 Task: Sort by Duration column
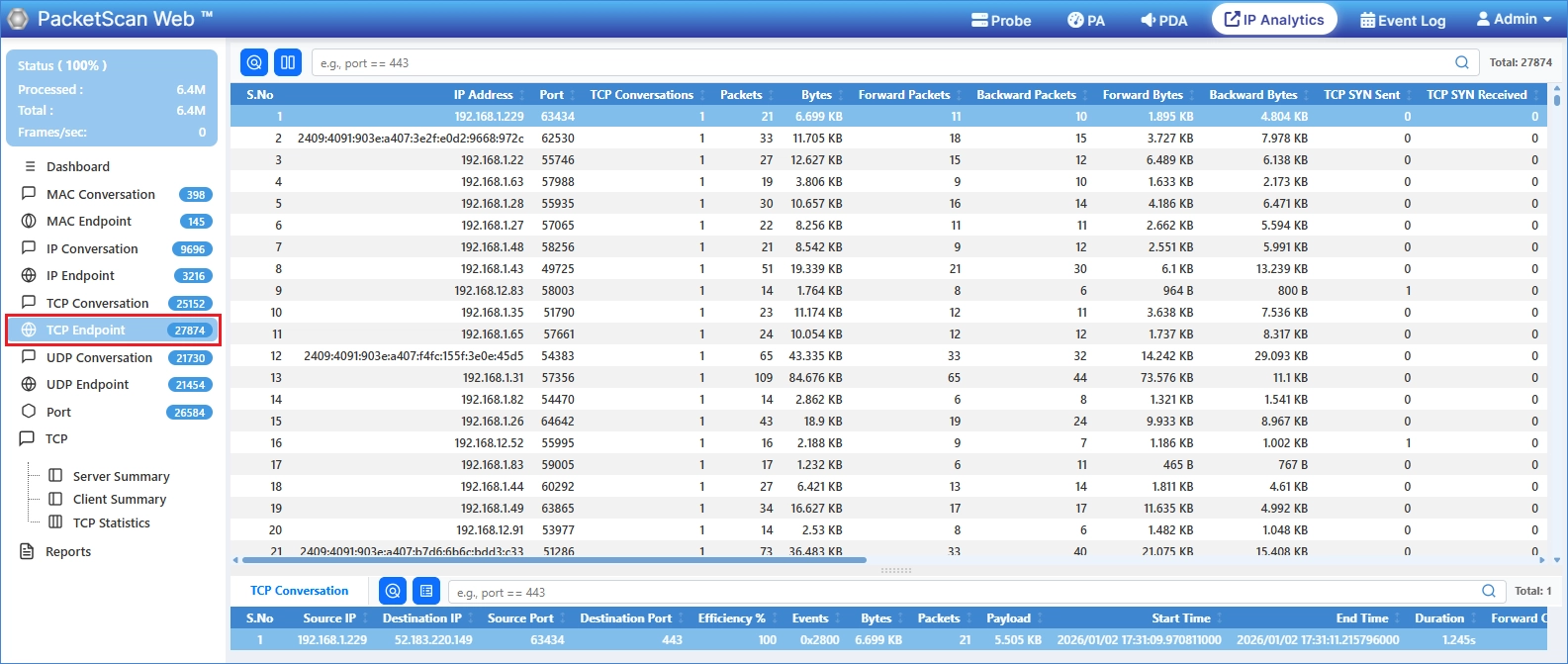[1438, 618]
